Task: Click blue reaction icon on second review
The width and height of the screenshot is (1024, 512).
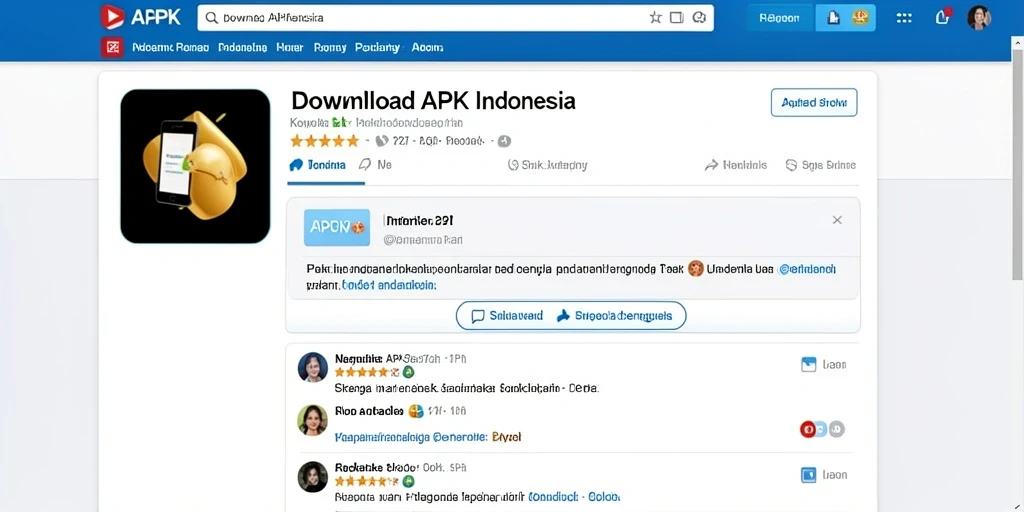Action: click(822, 429)
